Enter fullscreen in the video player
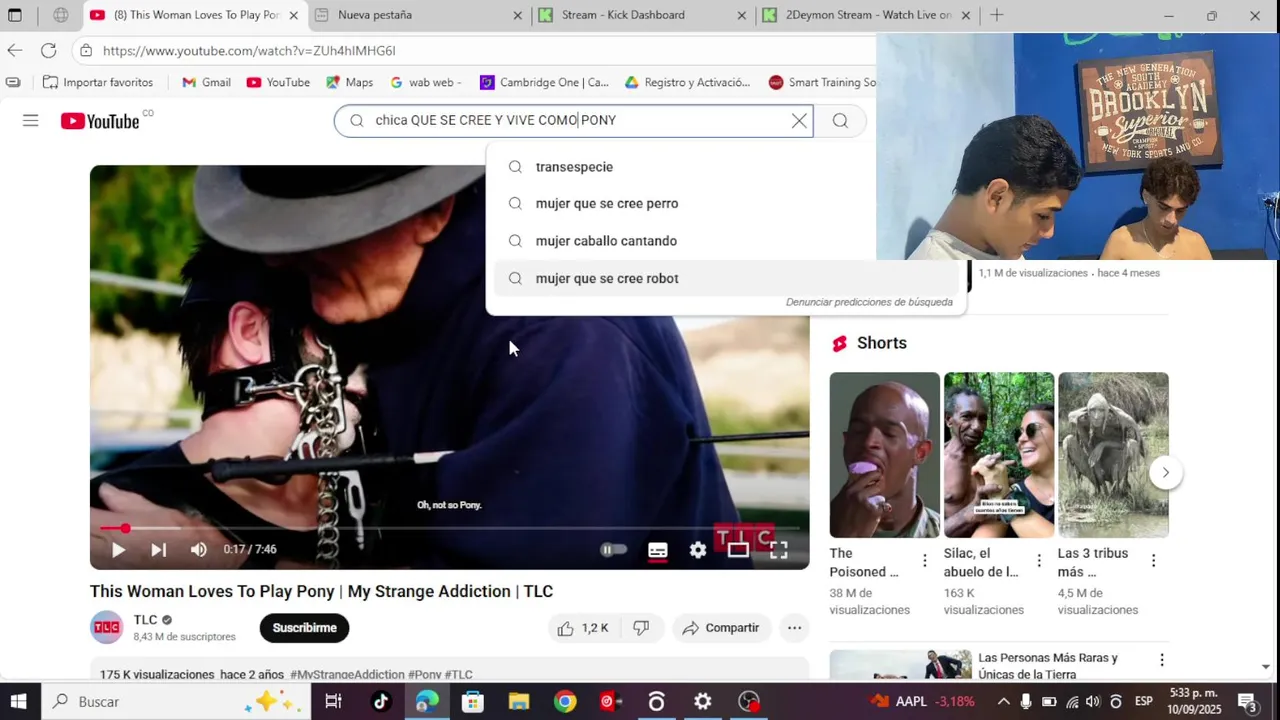 [779, 549]
